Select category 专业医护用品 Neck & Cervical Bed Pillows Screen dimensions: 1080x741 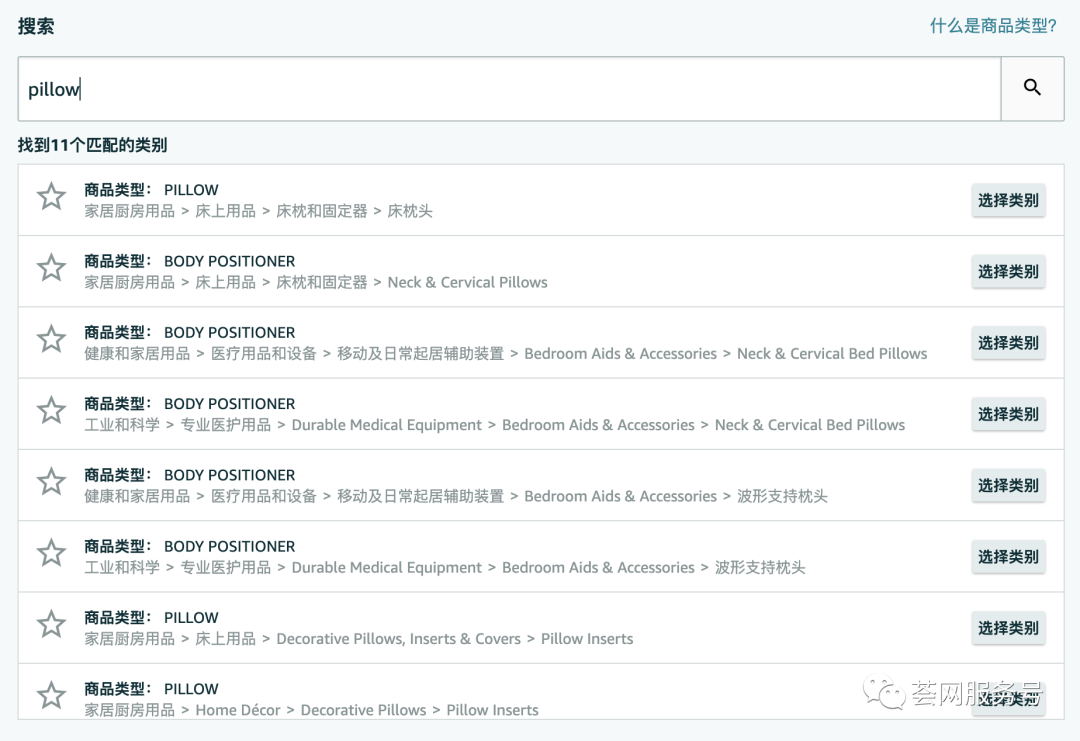coord(1008,414)
